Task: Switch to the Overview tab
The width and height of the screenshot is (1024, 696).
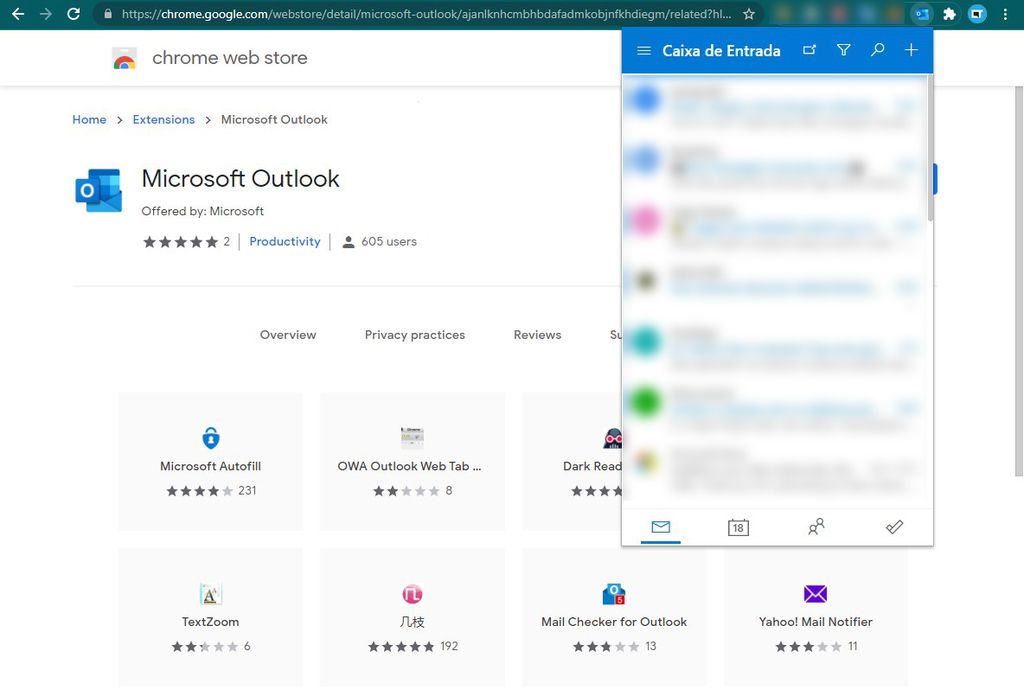Action: [x=288, y=334]
